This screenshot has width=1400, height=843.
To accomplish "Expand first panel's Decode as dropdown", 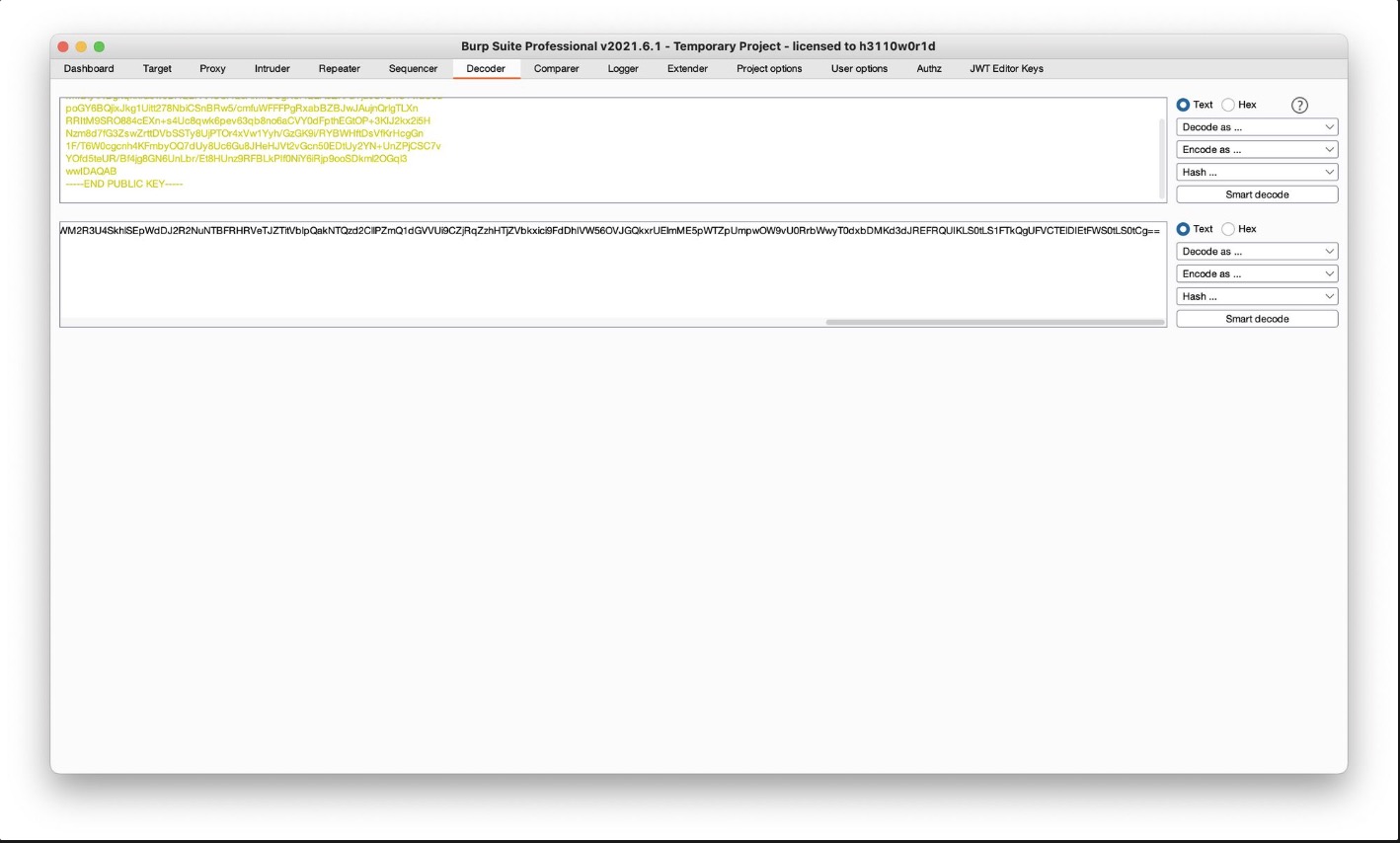I will pyautogui.click(x=1257, y=127).
